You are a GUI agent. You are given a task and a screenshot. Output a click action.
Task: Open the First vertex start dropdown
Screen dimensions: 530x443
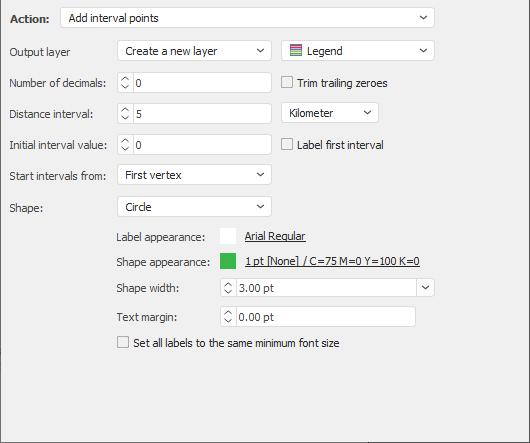pyautogui.click(x=194, y=175)
